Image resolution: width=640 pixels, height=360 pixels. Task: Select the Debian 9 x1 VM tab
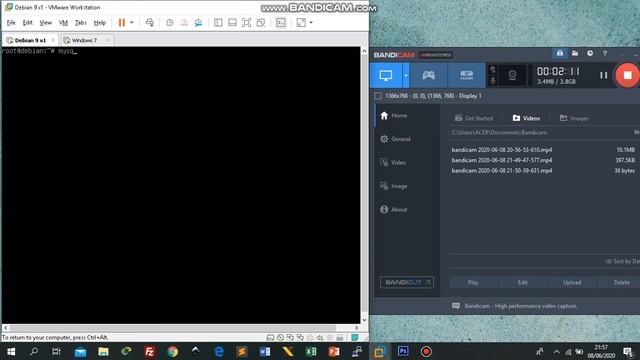click(x=30, y=40)
